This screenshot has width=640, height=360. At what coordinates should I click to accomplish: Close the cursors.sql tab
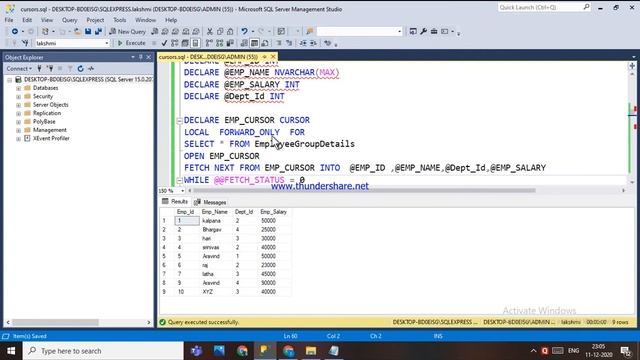273,57
